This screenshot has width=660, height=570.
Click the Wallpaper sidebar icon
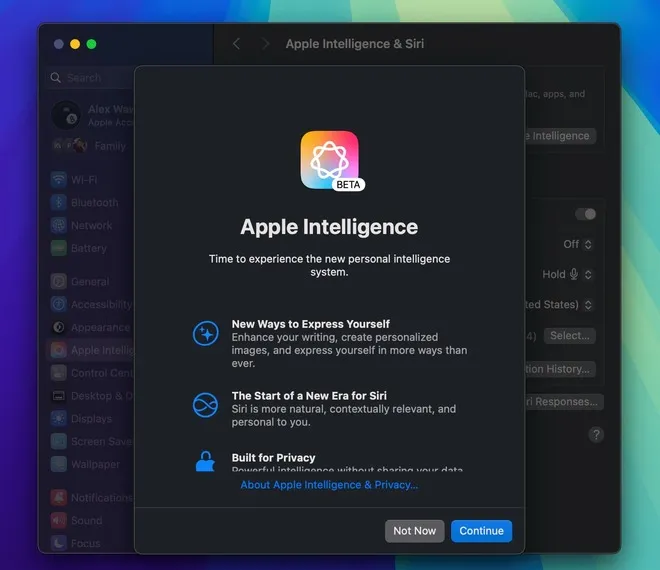point(59,464)
